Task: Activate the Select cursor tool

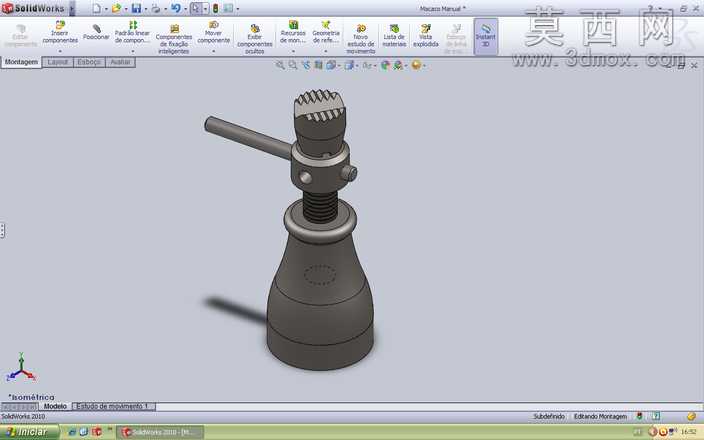Action: pyautogui.click(x=196, y=8)
